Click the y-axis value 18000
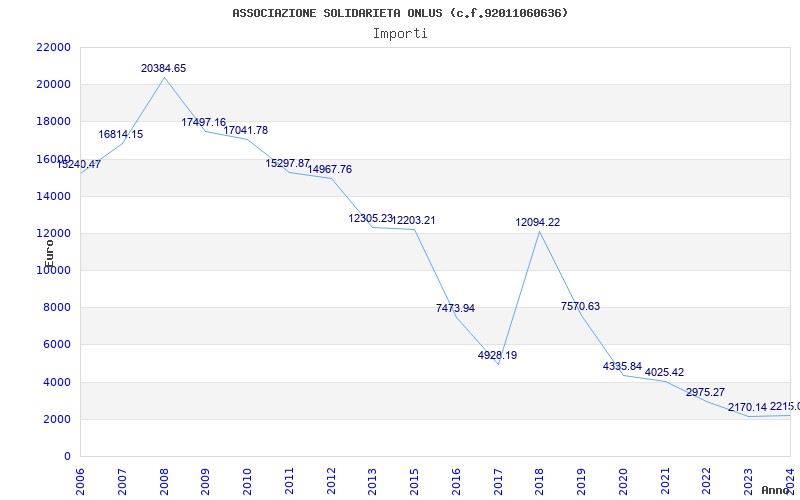The image size is (800, 500). tap(53, 122)
